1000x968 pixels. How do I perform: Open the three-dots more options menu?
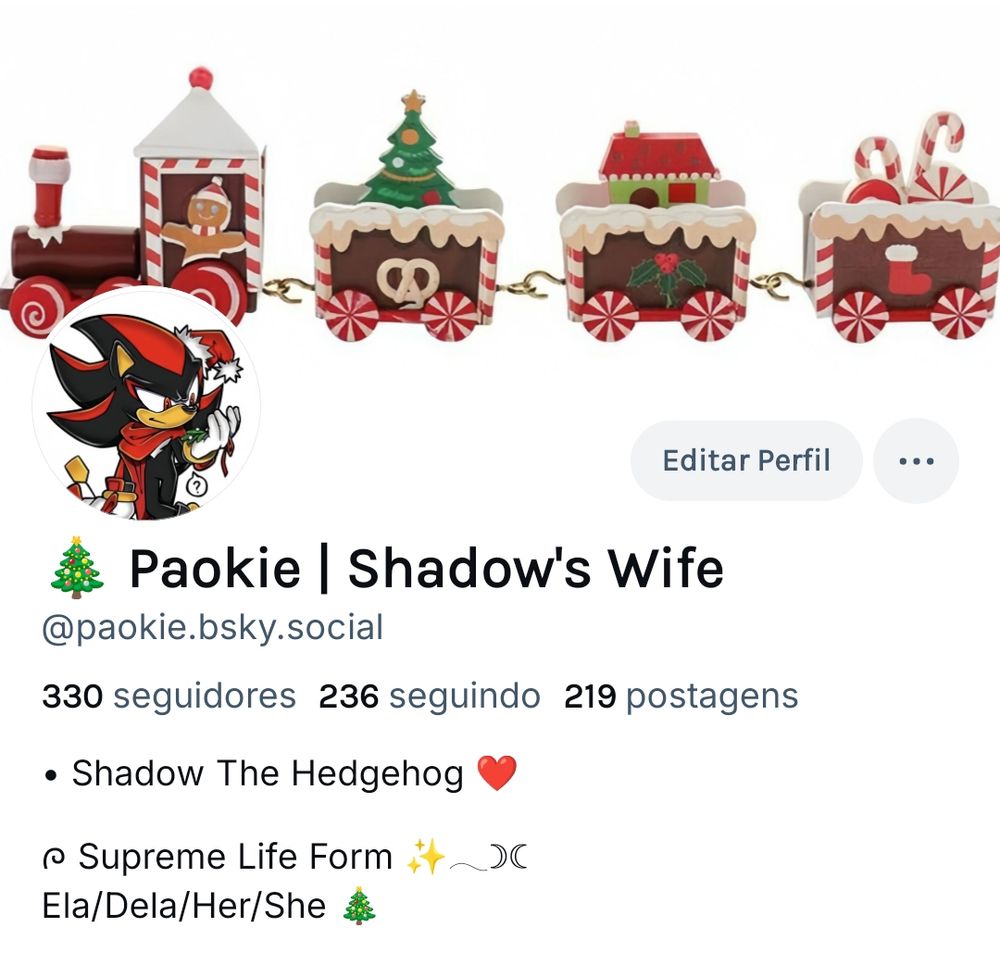916,460
